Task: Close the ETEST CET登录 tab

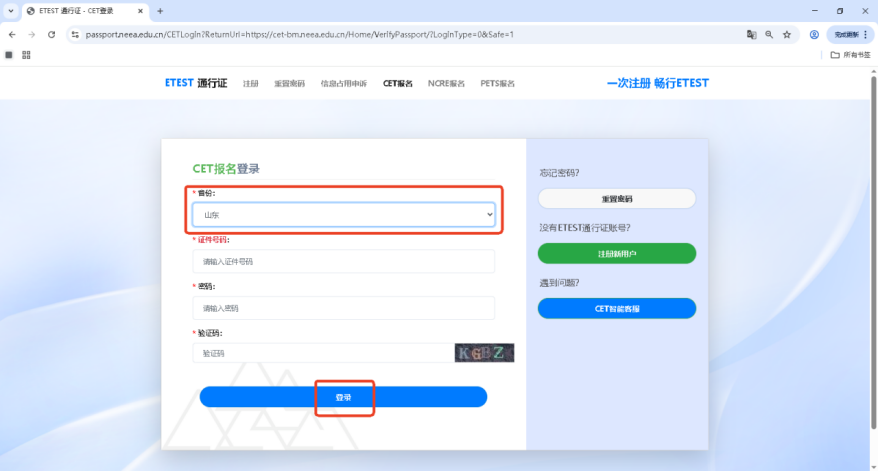Action: 139,11
